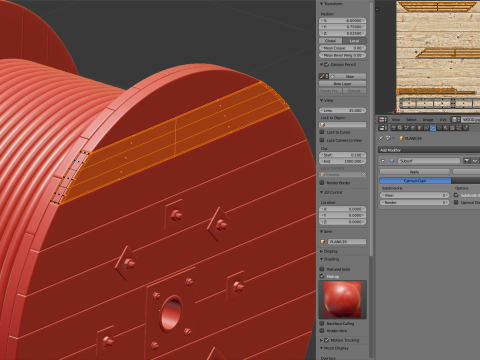Click the image browse icon beside WOOD
The width and height of the screenshot is (480, 360).
coord(456,119)
